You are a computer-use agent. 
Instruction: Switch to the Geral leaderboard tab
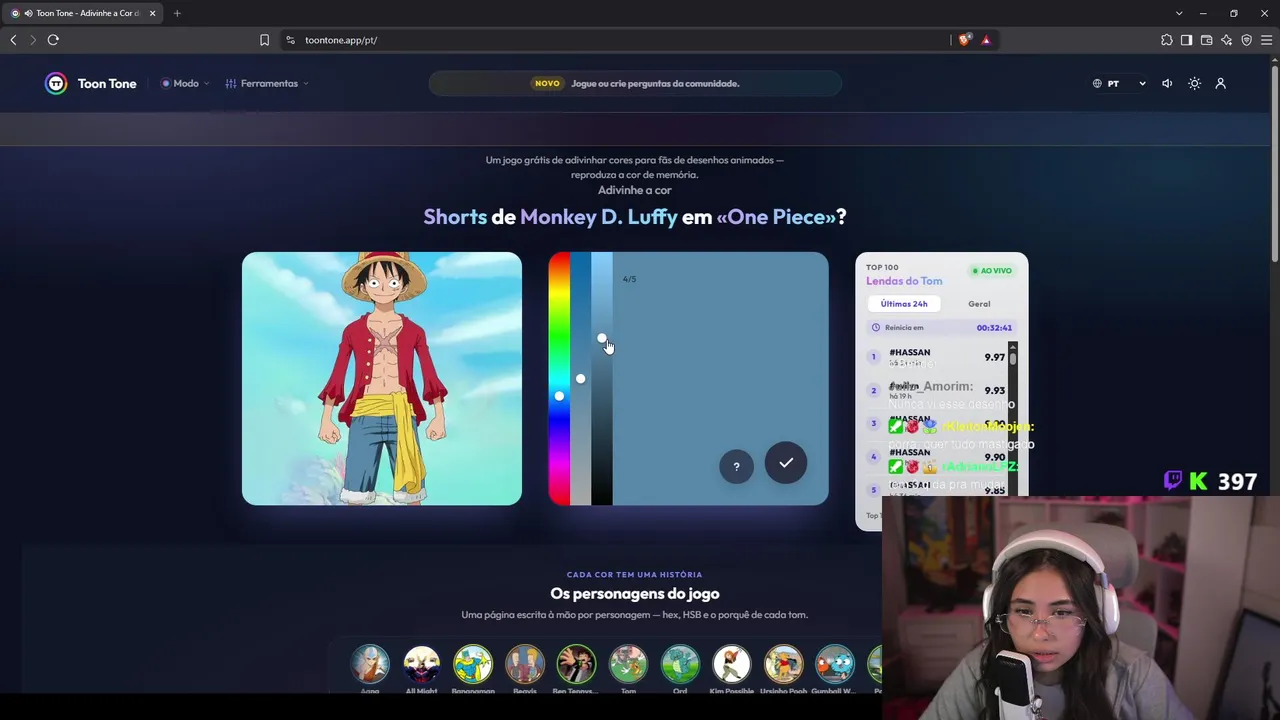(x=979, y=304)
